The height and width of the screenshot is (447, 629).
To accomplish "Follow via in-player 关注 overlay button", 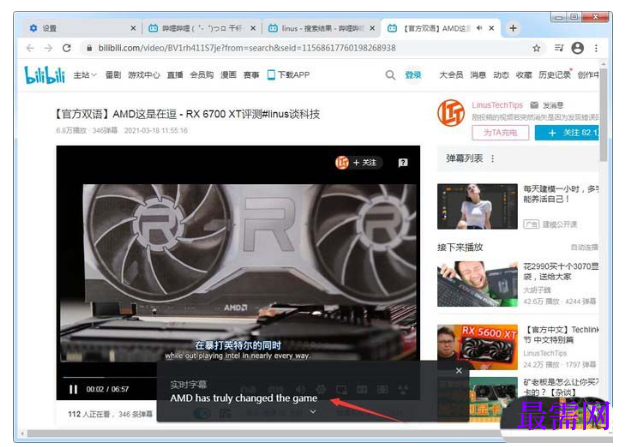I will pos(358,163).
